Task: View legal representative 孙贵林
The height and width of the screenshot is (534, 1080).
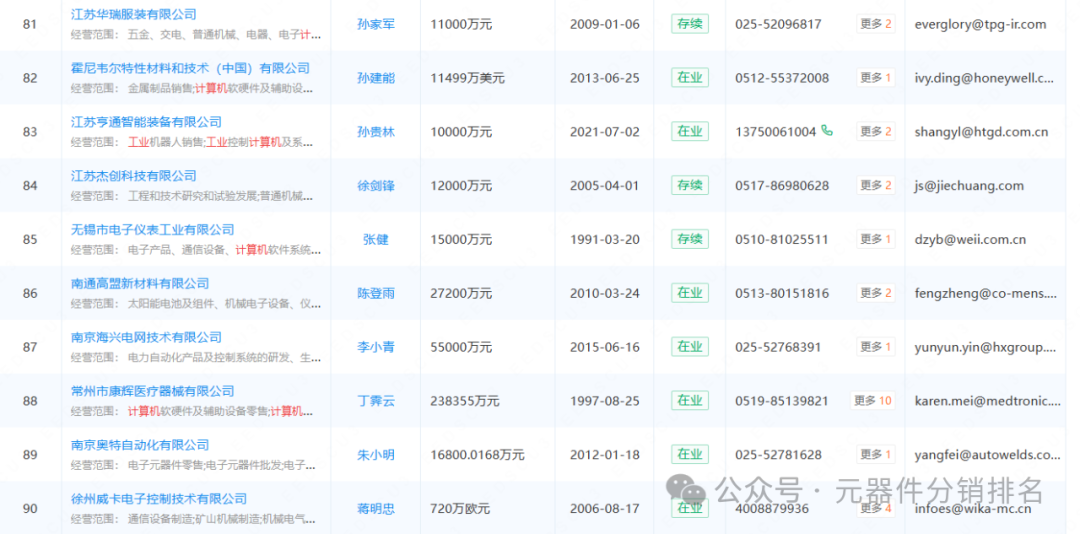Action: (376, 132)
